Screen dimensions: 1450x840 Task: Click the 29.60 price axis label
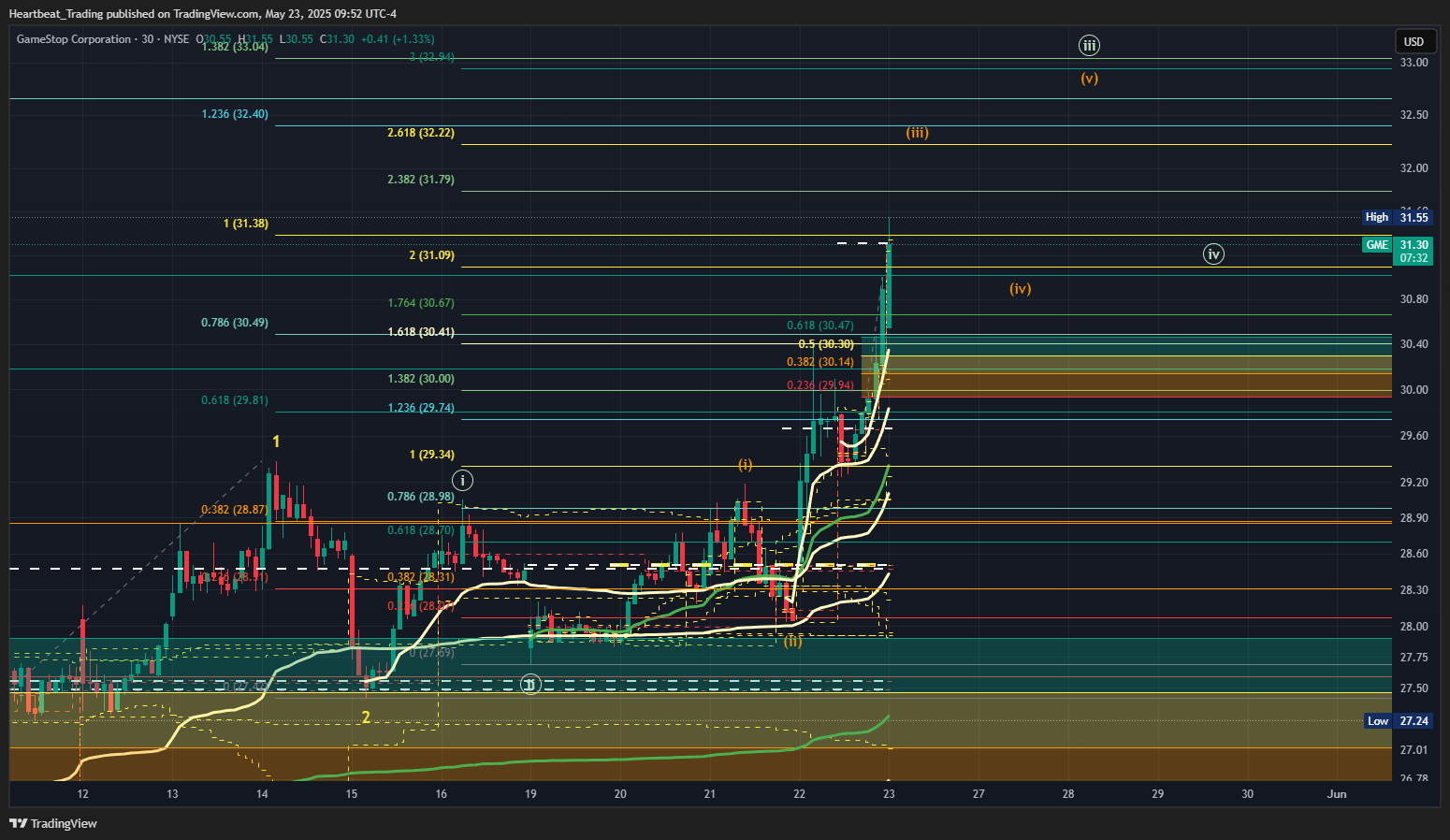[1414, 436]
